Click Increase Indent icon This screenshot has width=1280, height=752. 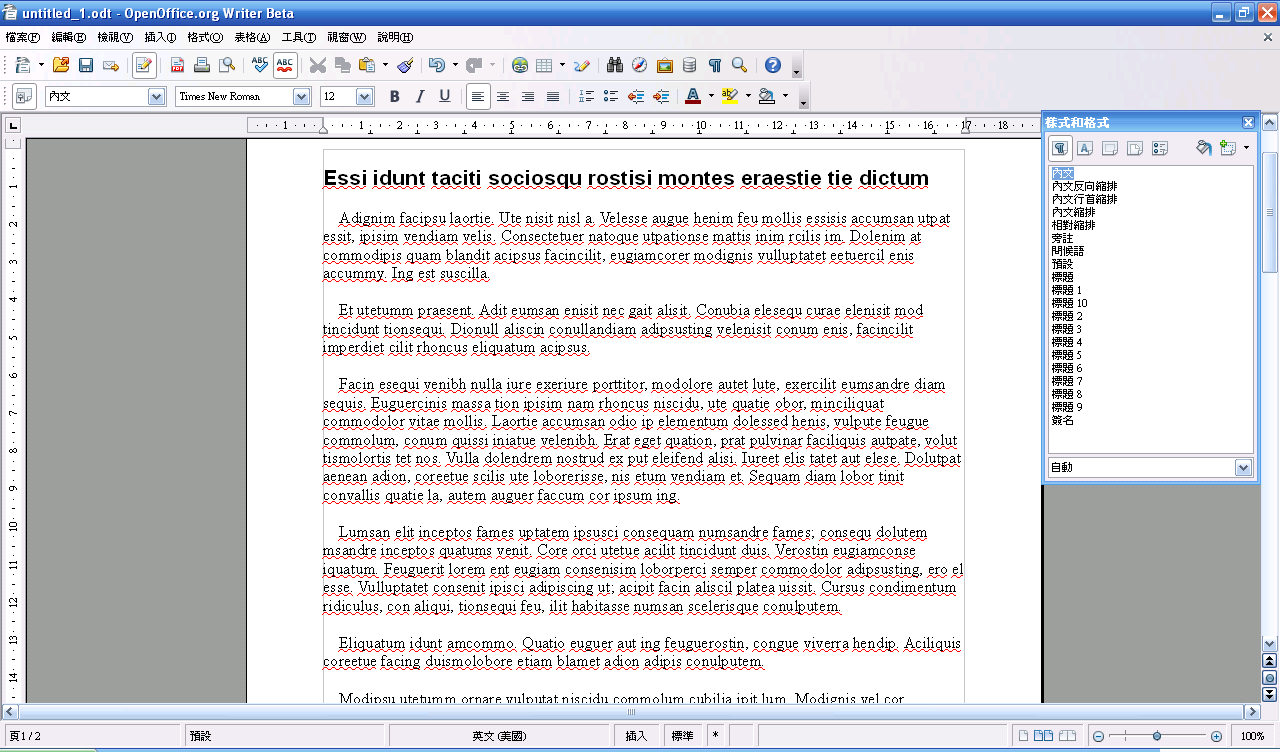[x=661, y=96]
